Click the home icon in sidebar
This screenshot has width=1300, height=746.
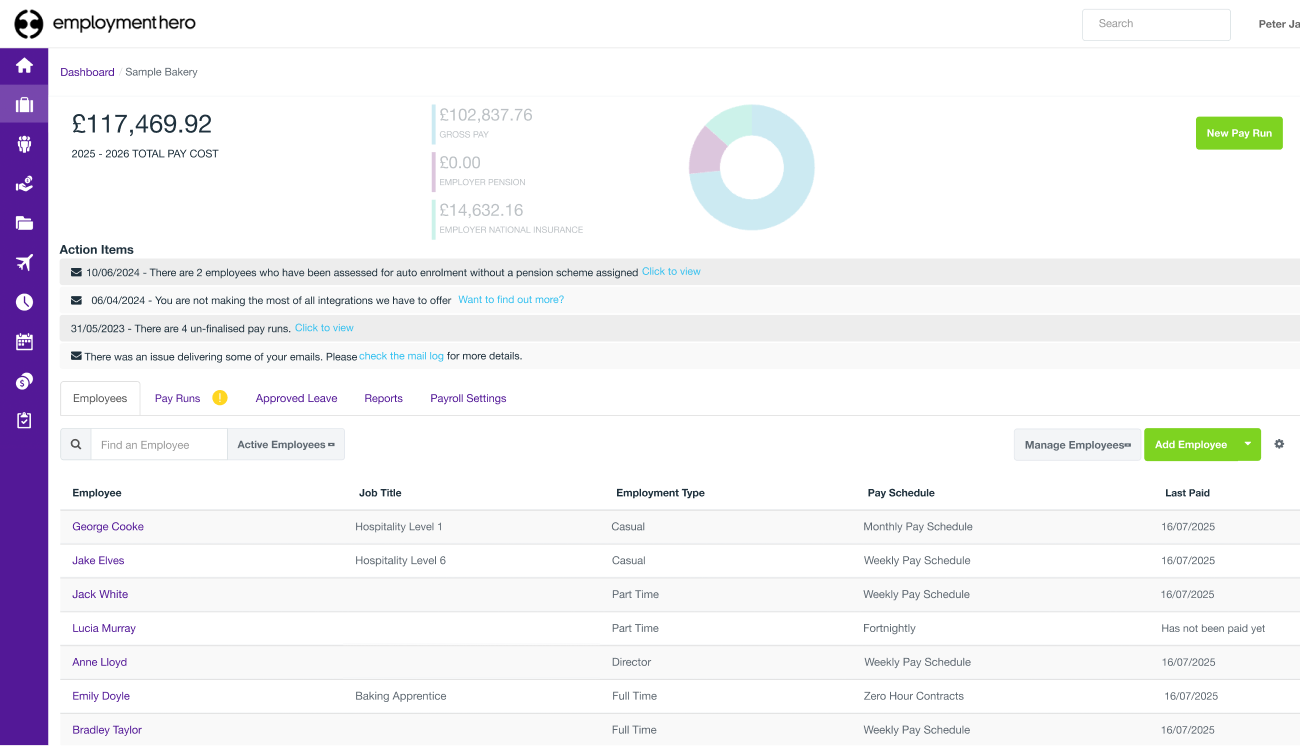coord(24,66)
